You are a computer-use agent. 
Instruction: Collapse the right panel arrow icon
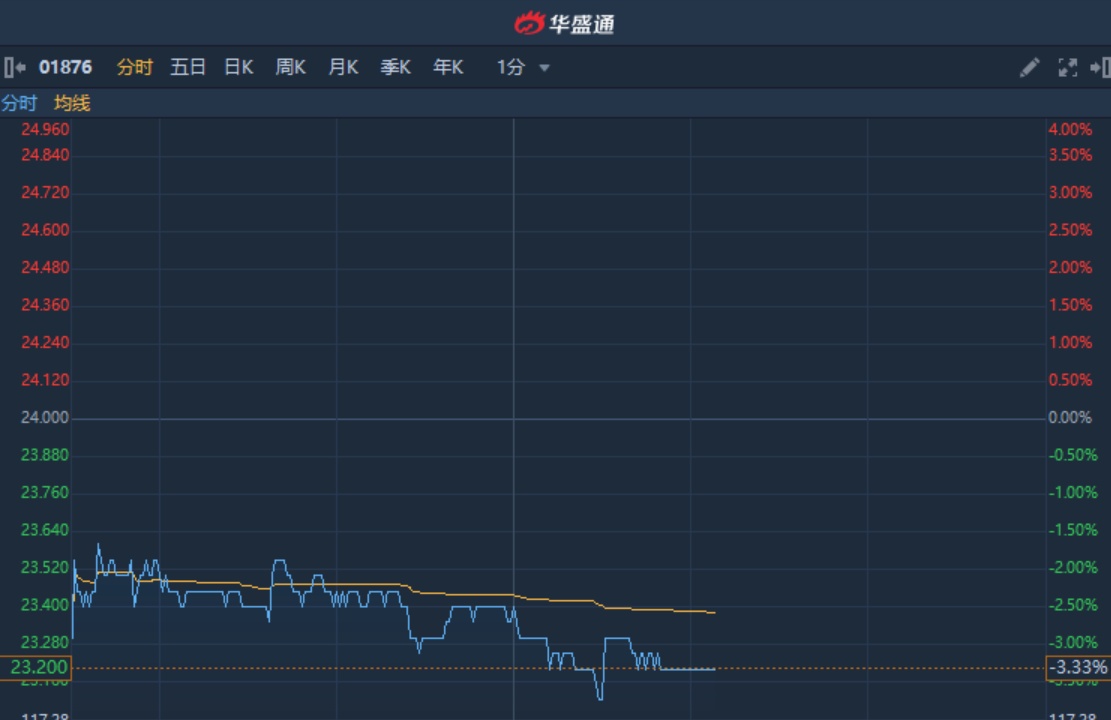1100,67
